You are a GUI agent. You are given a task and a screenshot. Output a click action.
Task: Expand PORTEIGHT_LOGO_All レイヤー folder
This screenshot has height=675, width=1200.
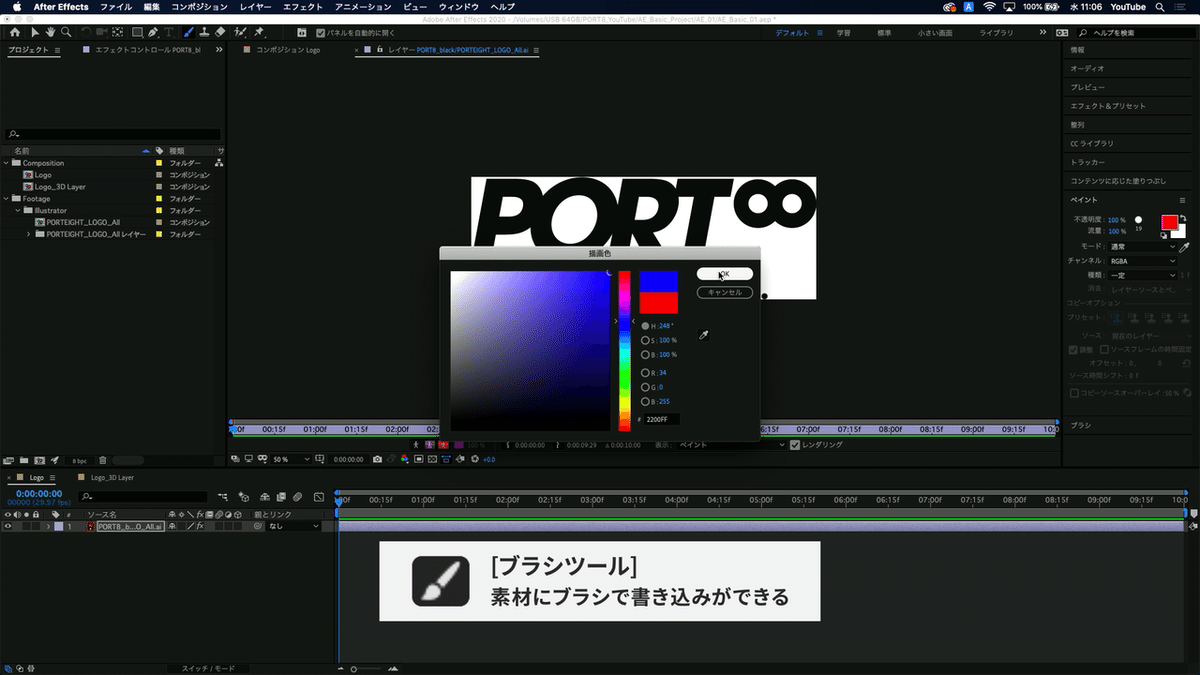[28, 234]
